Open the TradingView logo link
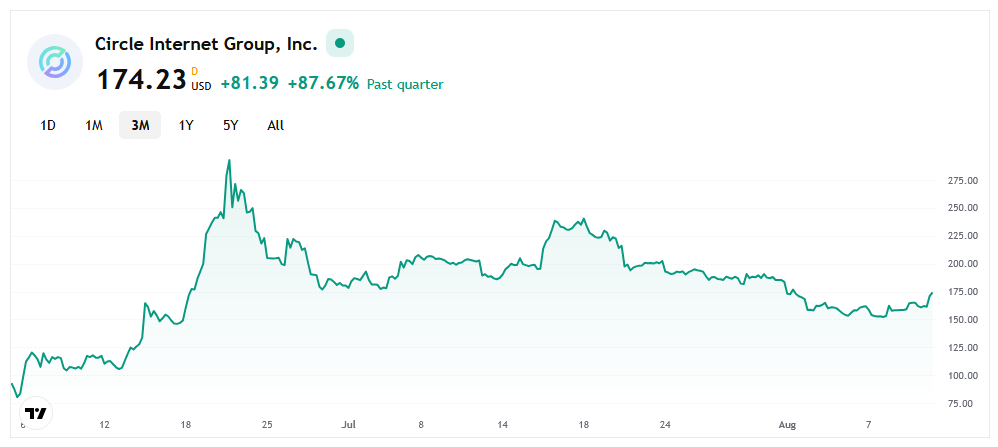This screenshot has width=998, height=447. pos(35,413)
